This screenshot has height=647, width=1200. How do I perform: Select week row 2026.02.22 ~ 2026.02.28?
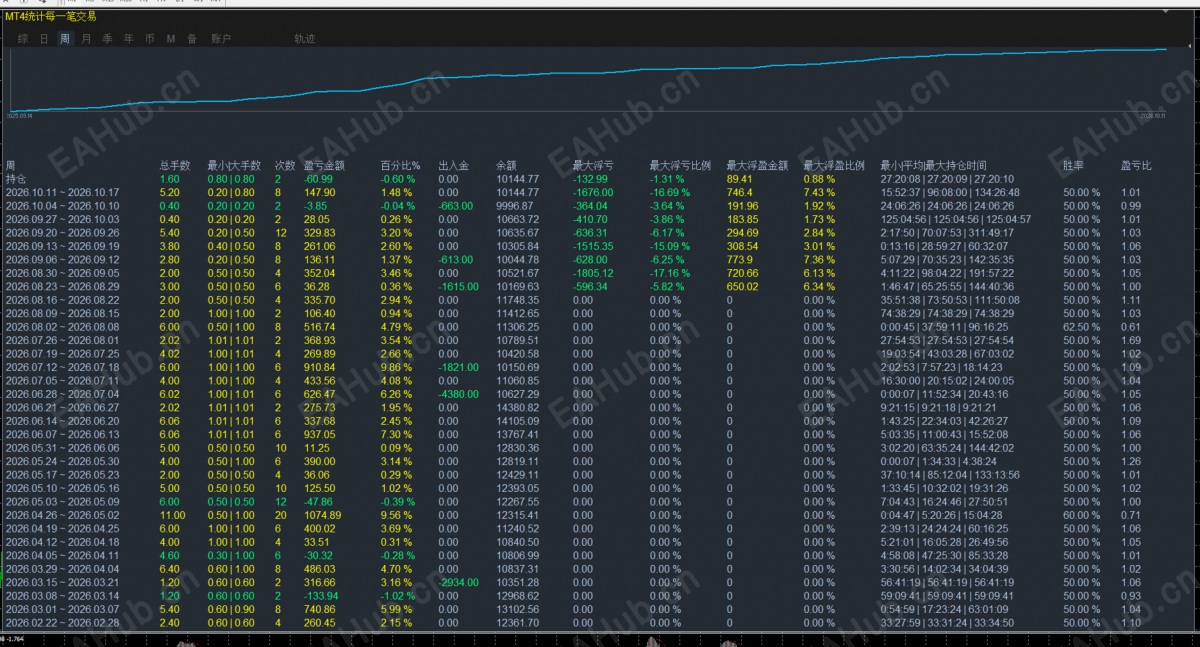click(62, 622)
